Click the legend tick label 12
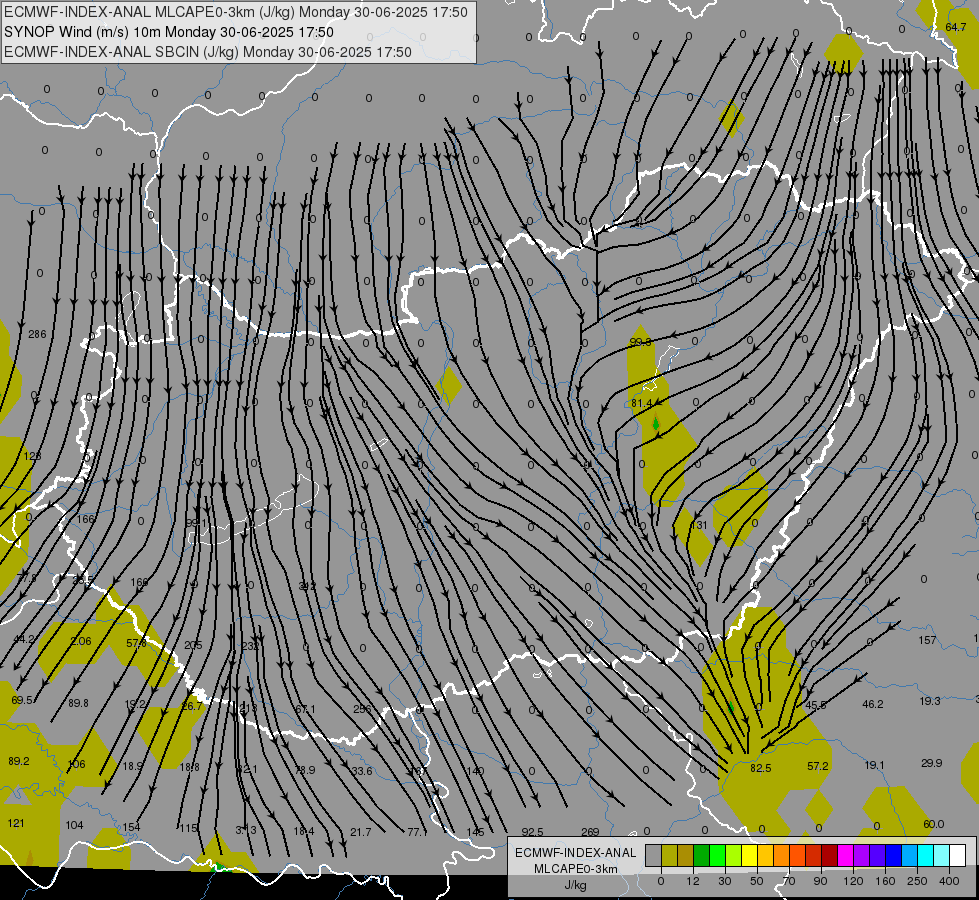The height and width of the screenshot is (900, 979). 693,881
